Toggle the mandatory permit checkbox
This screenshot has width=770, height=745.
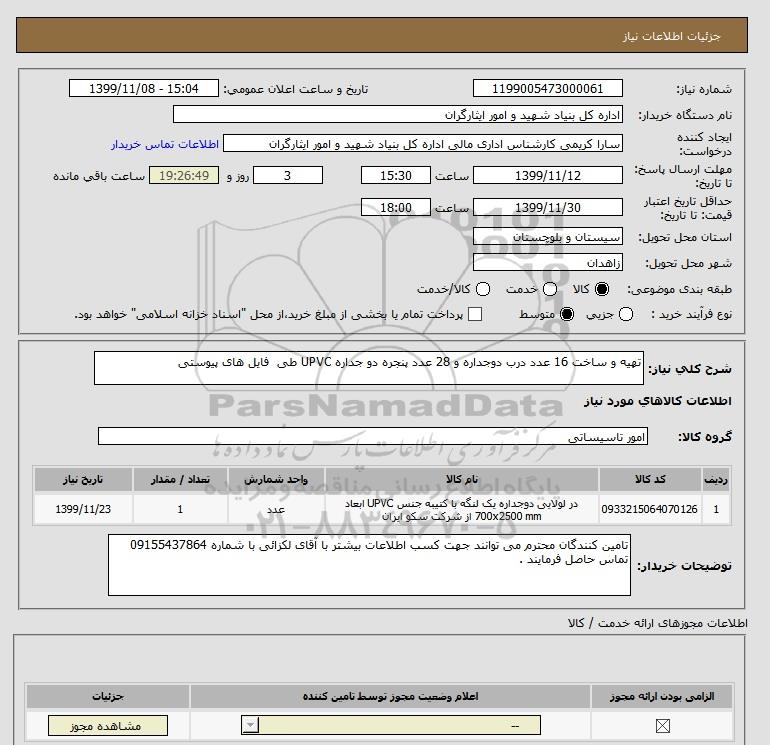pyautogui.click(x=662, y=725)
